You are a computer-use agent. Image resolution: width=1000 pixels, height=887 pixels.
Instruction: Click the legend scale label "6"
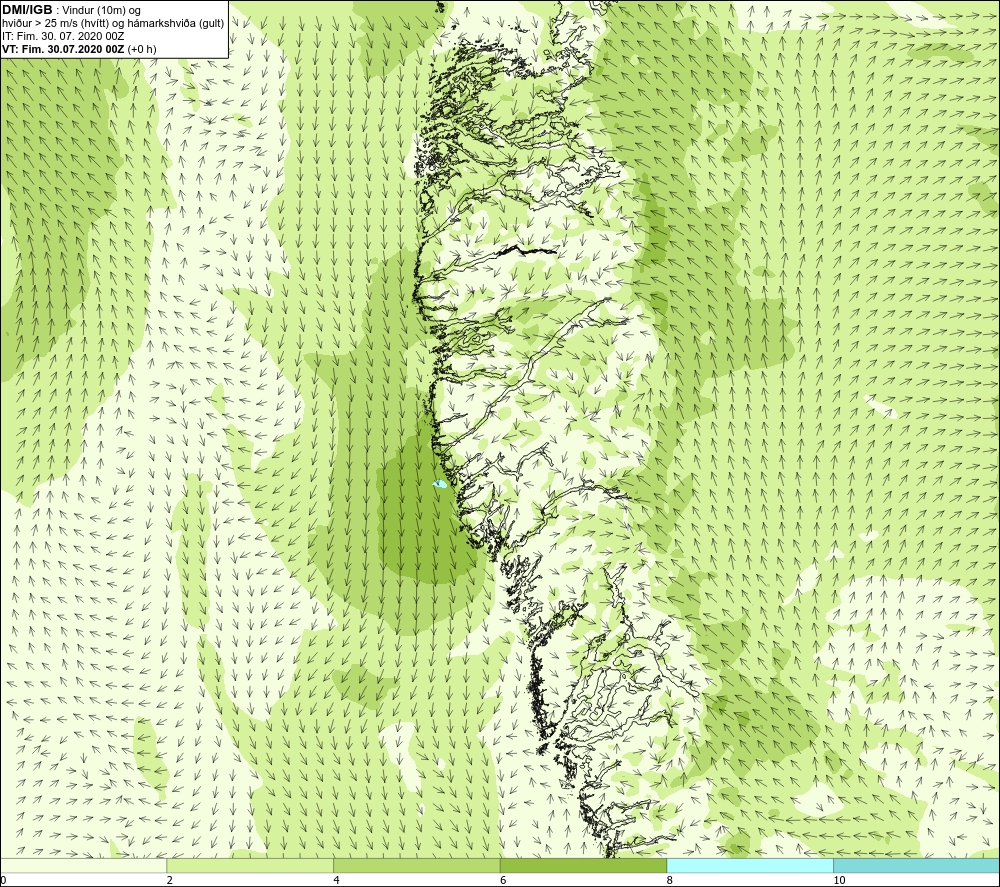[503, 880]
